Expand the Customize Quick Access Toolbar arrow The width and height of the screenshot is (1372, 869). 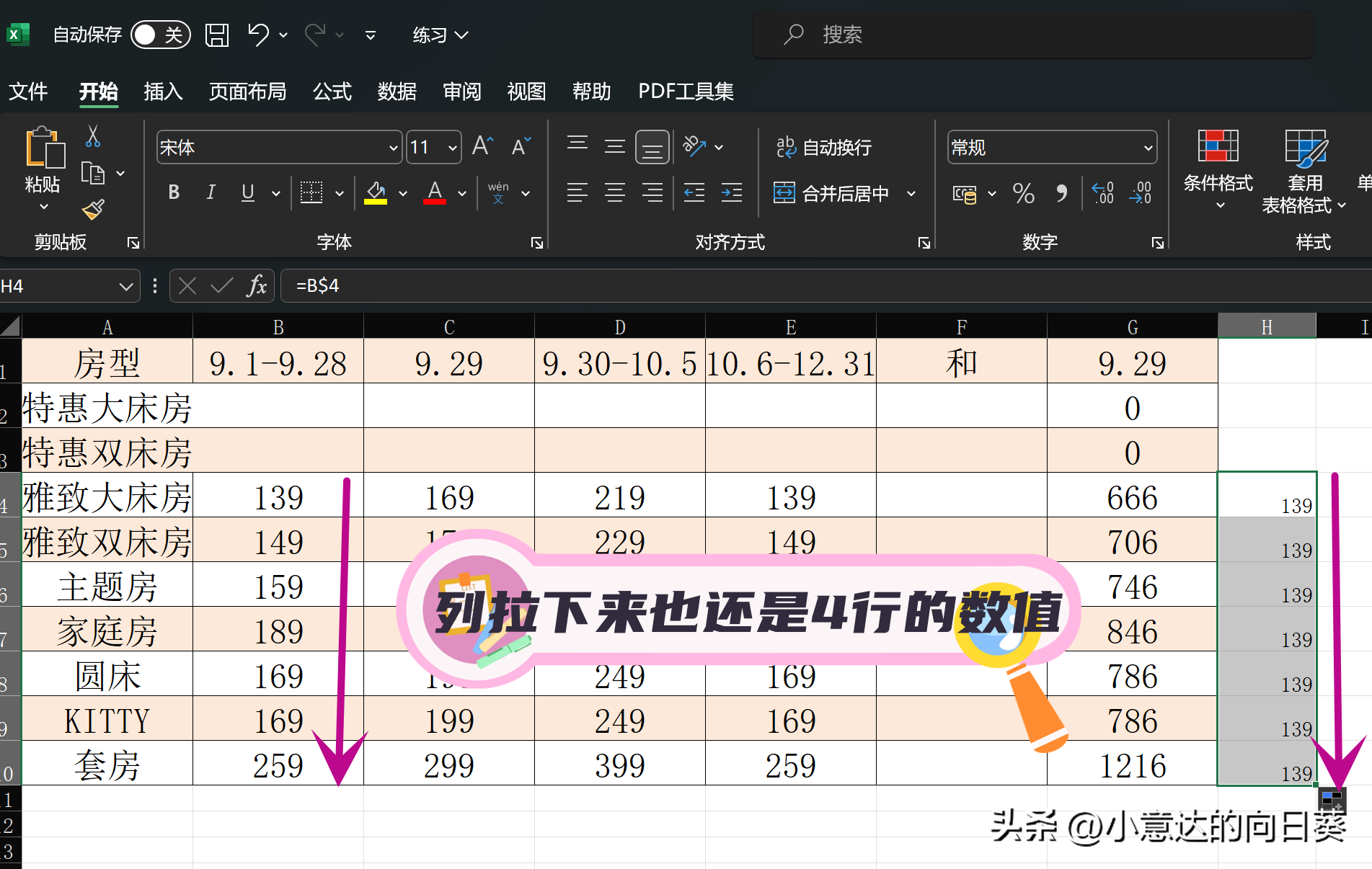[x=371, y=35]
